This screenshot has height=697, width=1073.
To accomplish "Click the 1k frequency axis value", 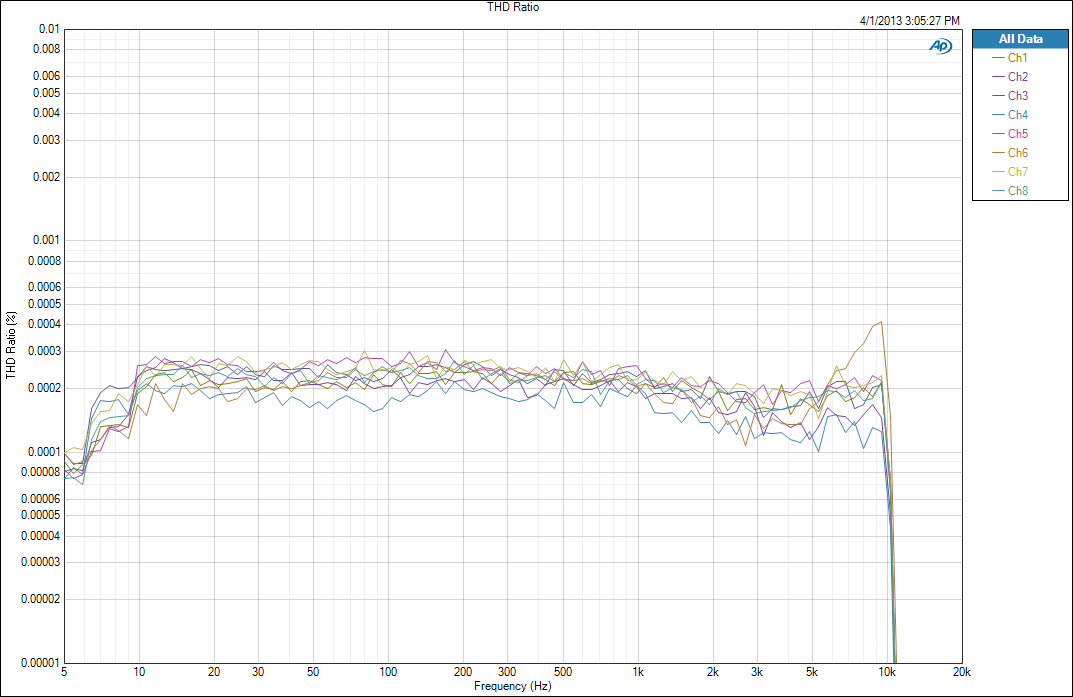I will (x=638, y=672).
